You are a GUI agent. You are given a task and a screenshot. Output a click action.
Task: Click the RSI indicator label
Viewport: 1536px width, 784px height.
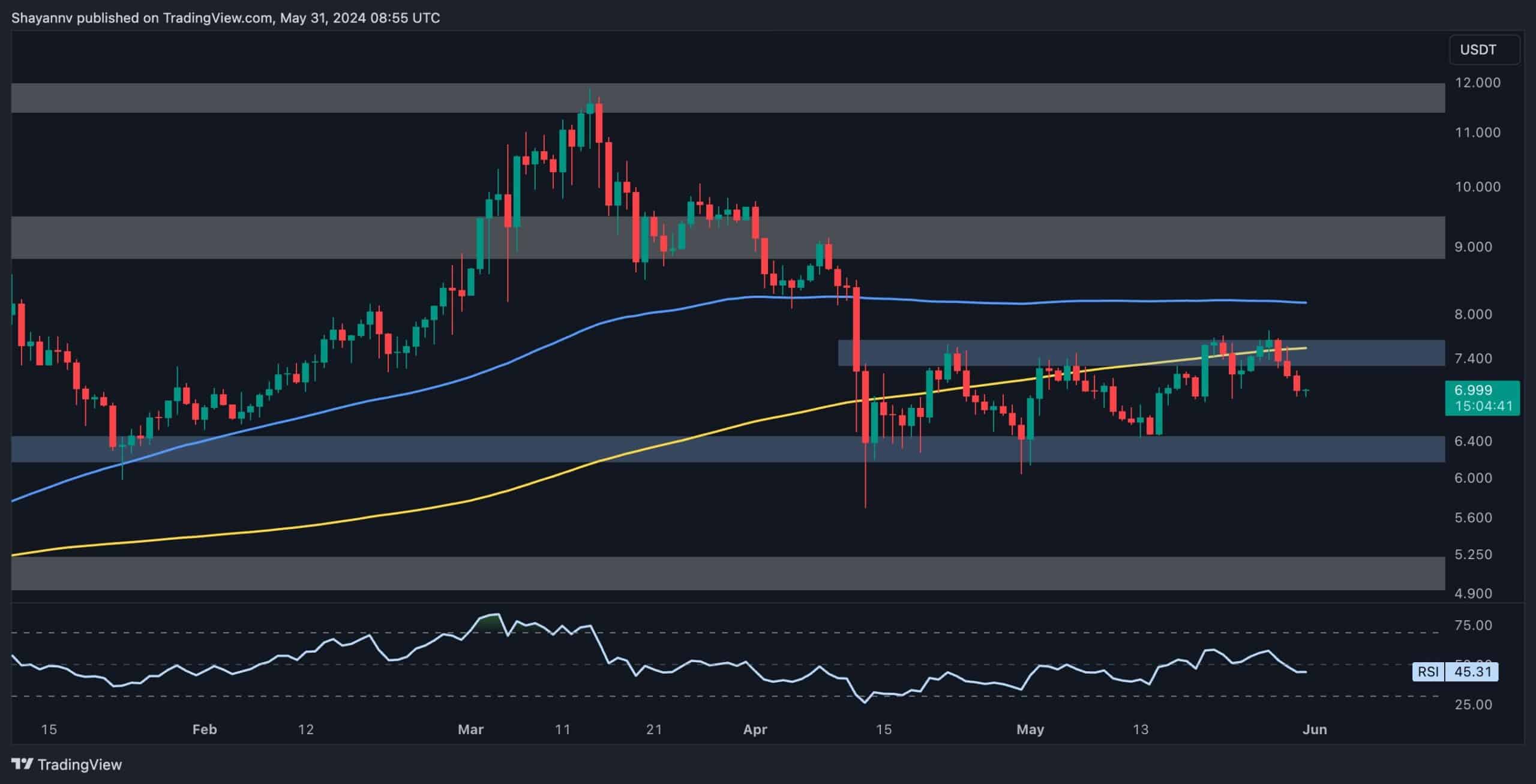[1427, 671]
